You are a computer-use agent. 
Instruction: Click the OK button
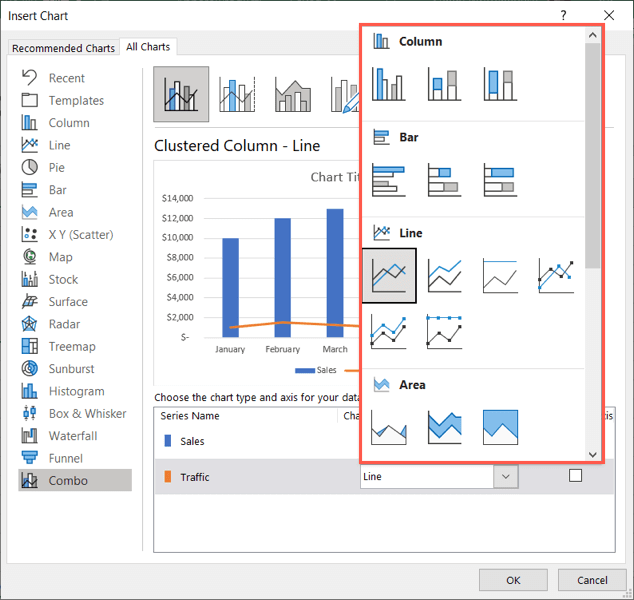click(x=513, y=580)
